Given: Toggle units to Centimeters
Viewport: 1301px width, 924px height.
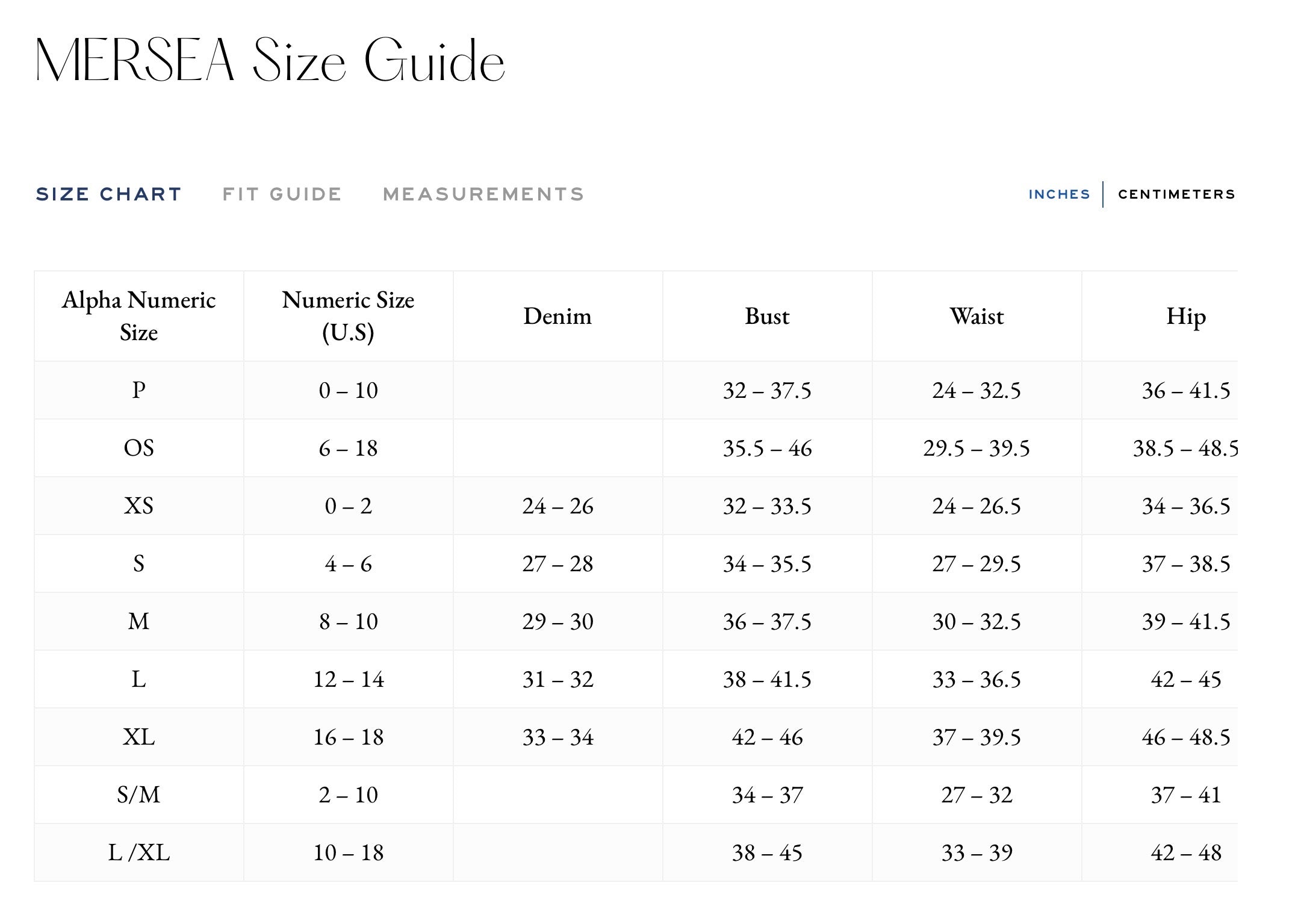Looking at the screenshot, I should point(1176,194).
